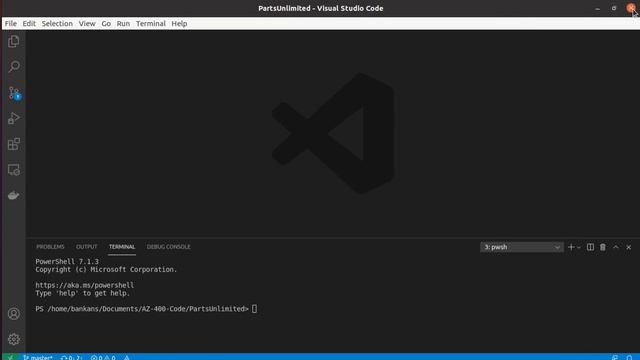This screenshot has width=640, height=360.
Task: Open the Explorer view in activity bar
Action: 13,42
